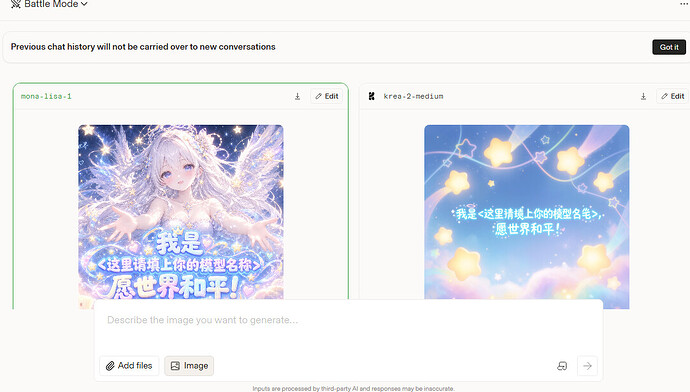Open the anime angel generated image

pos(181,212)
